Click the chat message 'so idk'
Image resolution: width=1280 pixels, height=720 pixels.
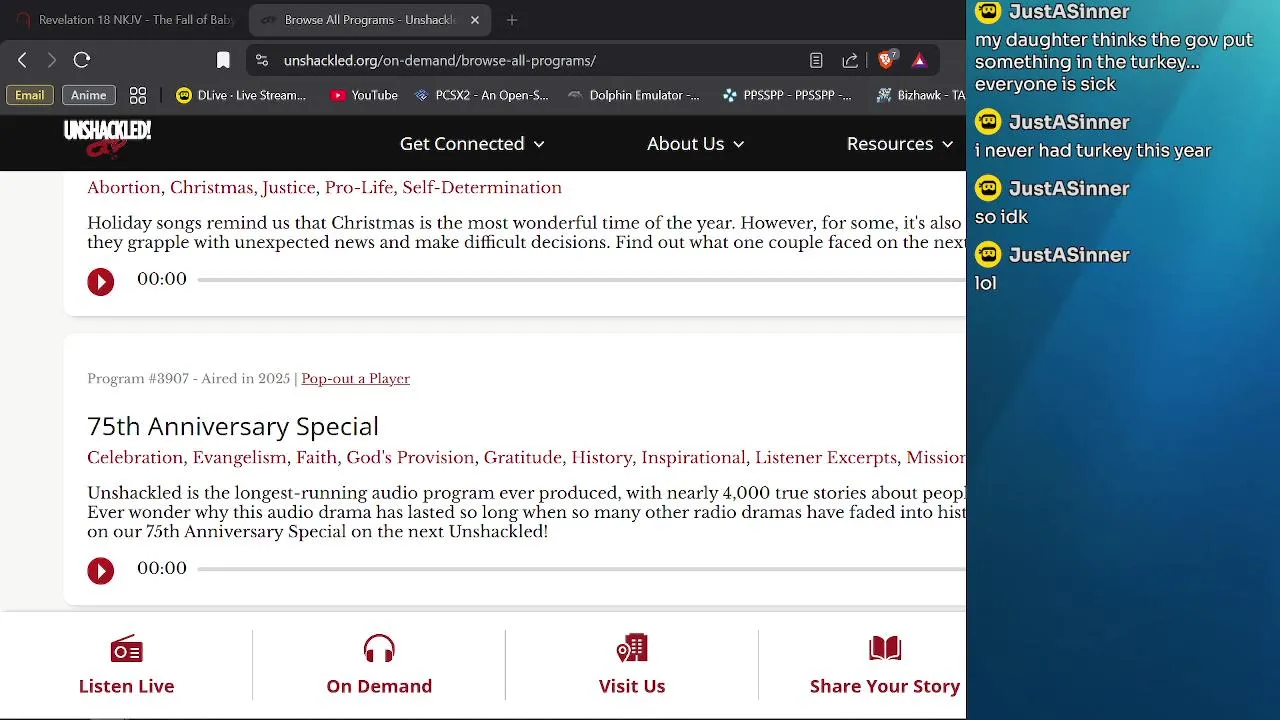pyautogui.click(x=1001, y=217)
